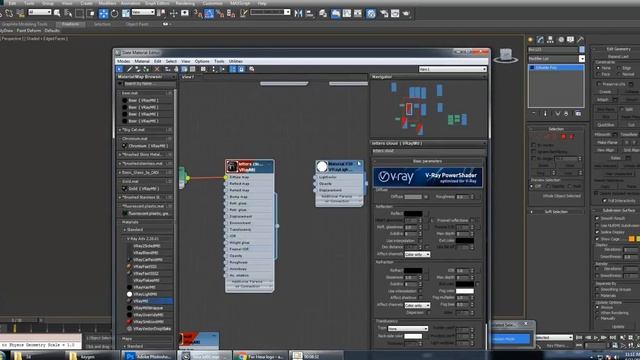Toggle Smooth Result checkbox in Subdivision Surface
The height and width of the screenshot is (360, 640).
pyautogui.click(x=598, y=218)
